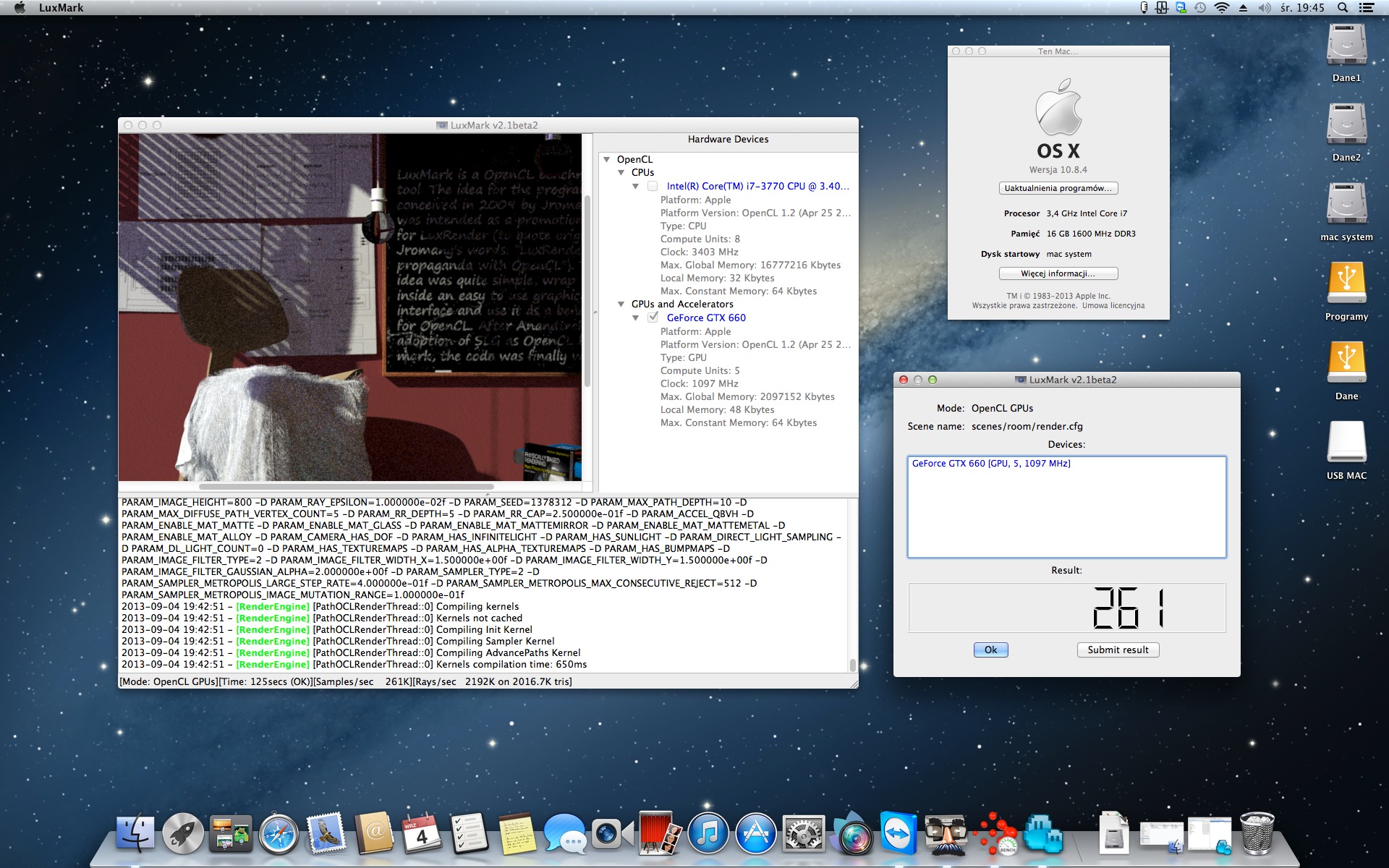
Task: Select the GPUs and Accelerators tree row
Action: point(682,304)
